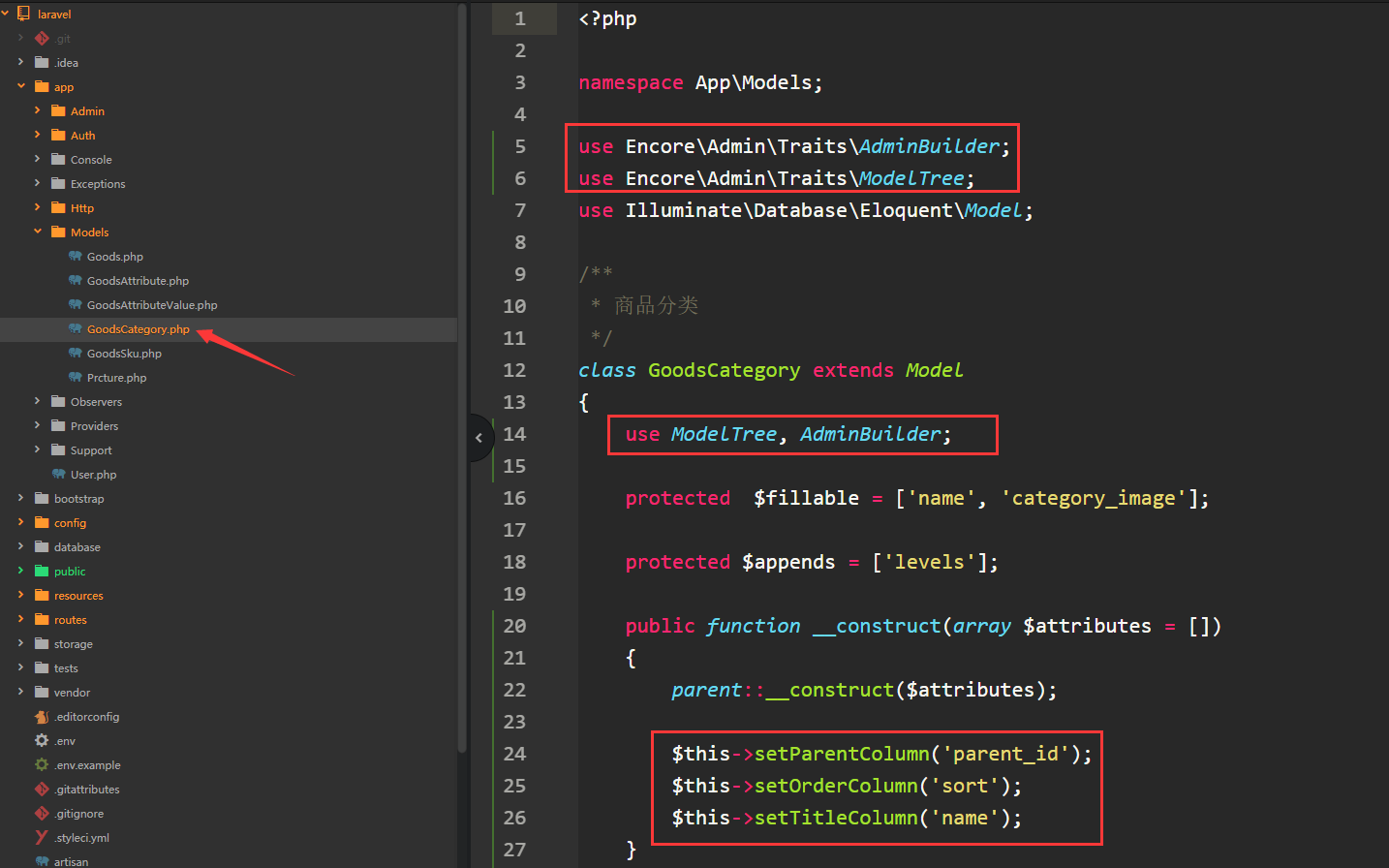The height and width of the screenshot is (868, 1389).
Task: Click the Admin folder icon
Action: (x=58, y=110)
